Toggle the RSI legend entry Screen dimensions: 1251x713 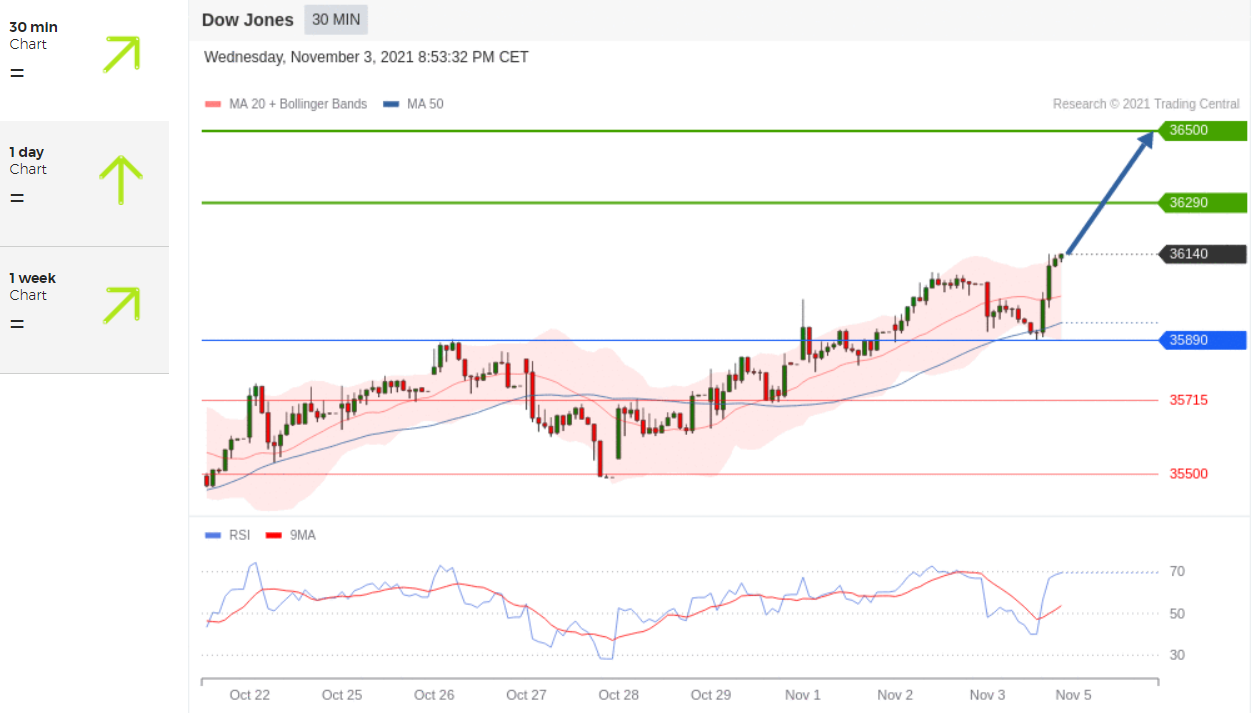pos(227,535)
